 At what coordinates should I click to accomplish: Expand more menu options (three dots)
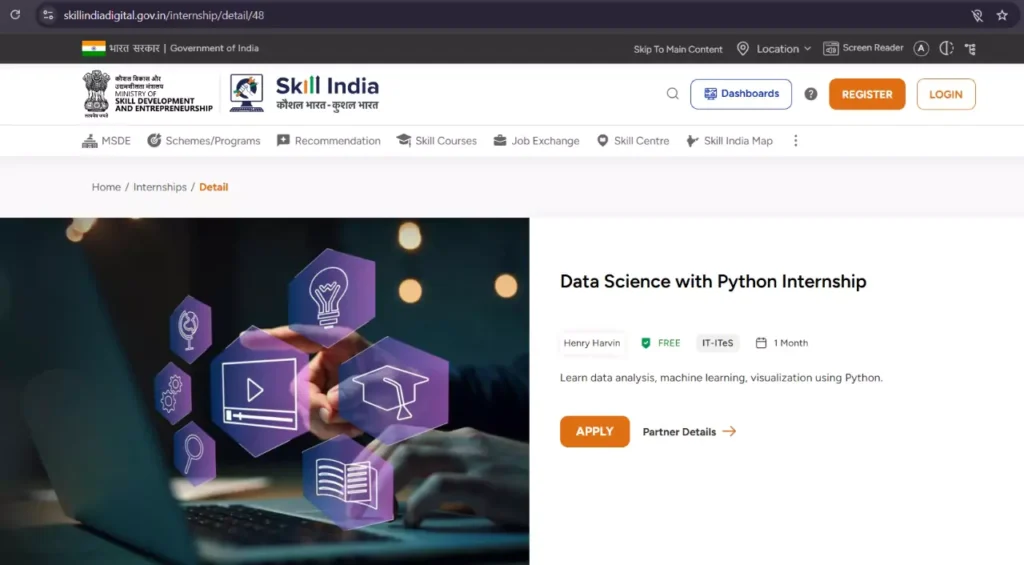(x=795, y=140)
